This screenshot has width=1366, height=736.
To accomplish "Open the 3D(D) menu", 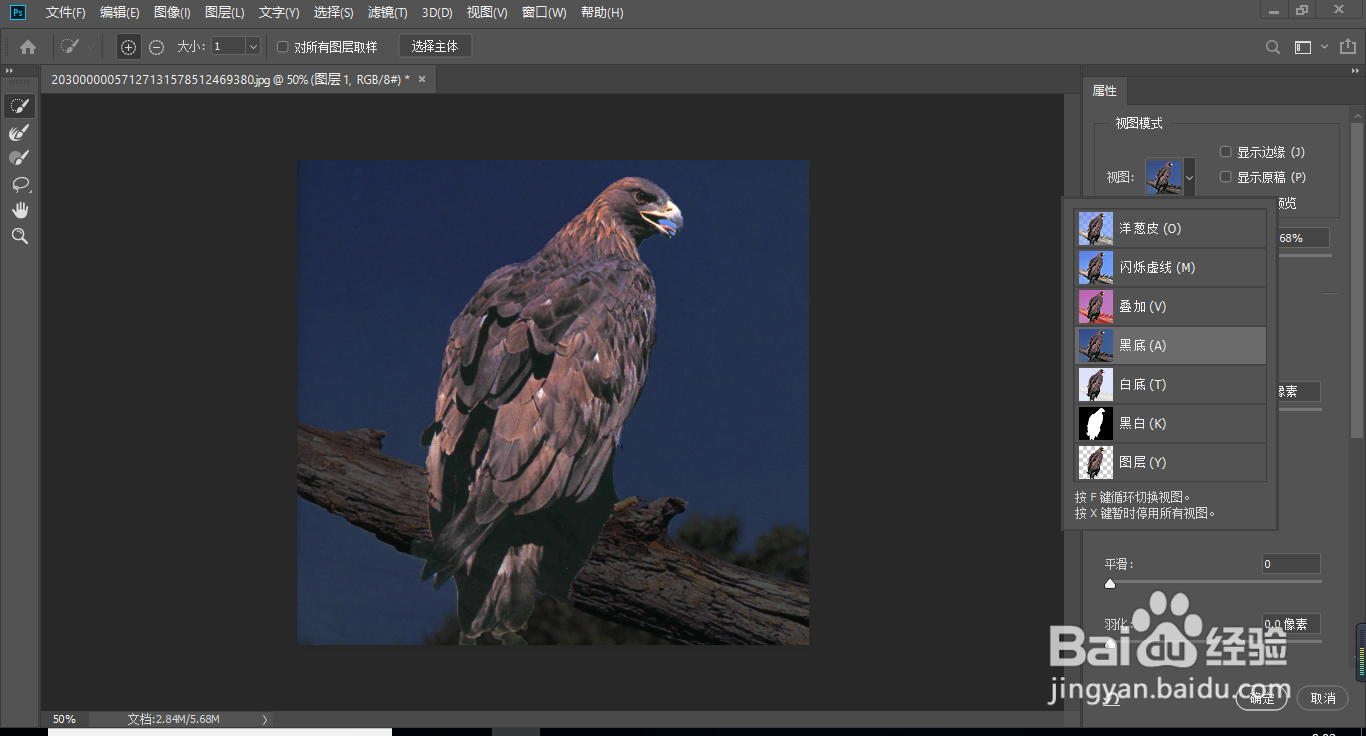I will click(437, 13).
